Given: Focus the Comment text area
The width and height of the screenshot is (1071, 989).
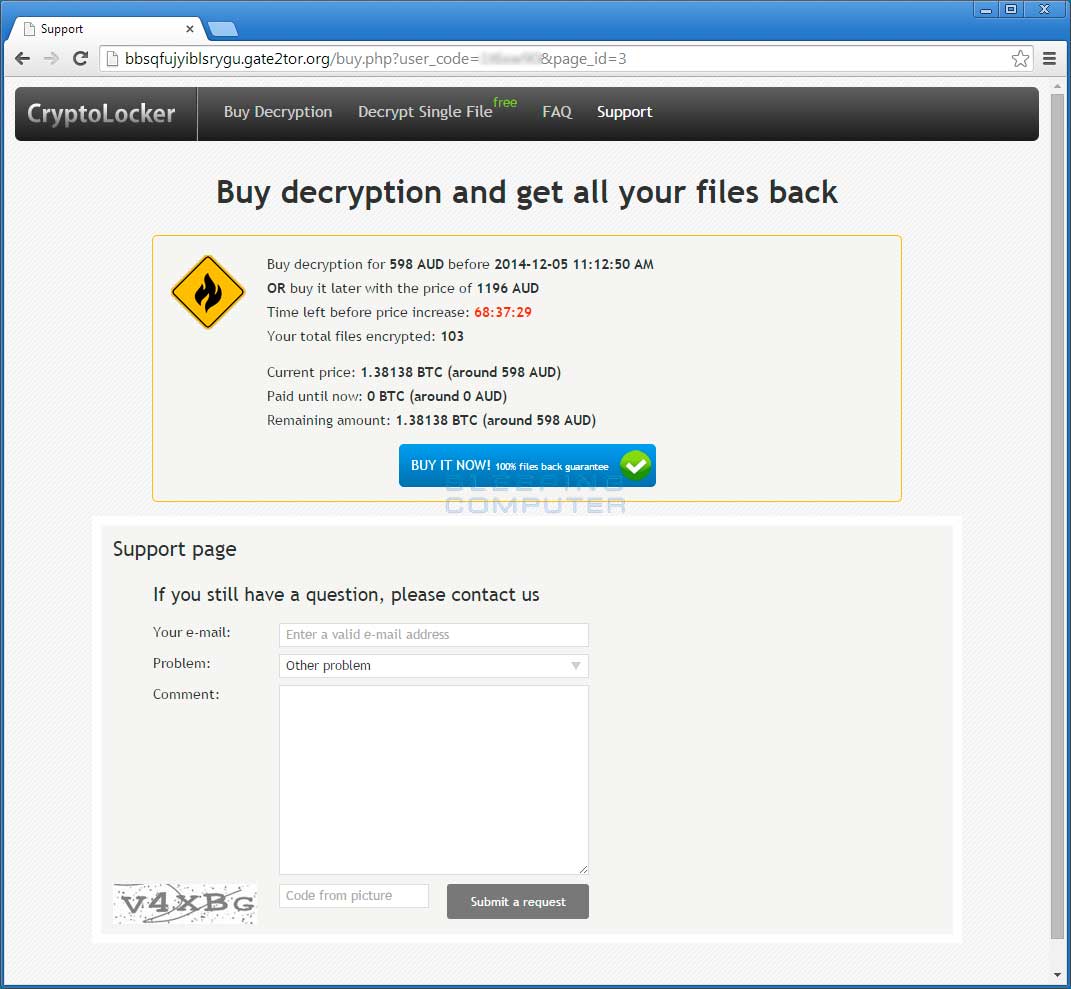Looking at the screenshot, I should click(x=433, y=780).
